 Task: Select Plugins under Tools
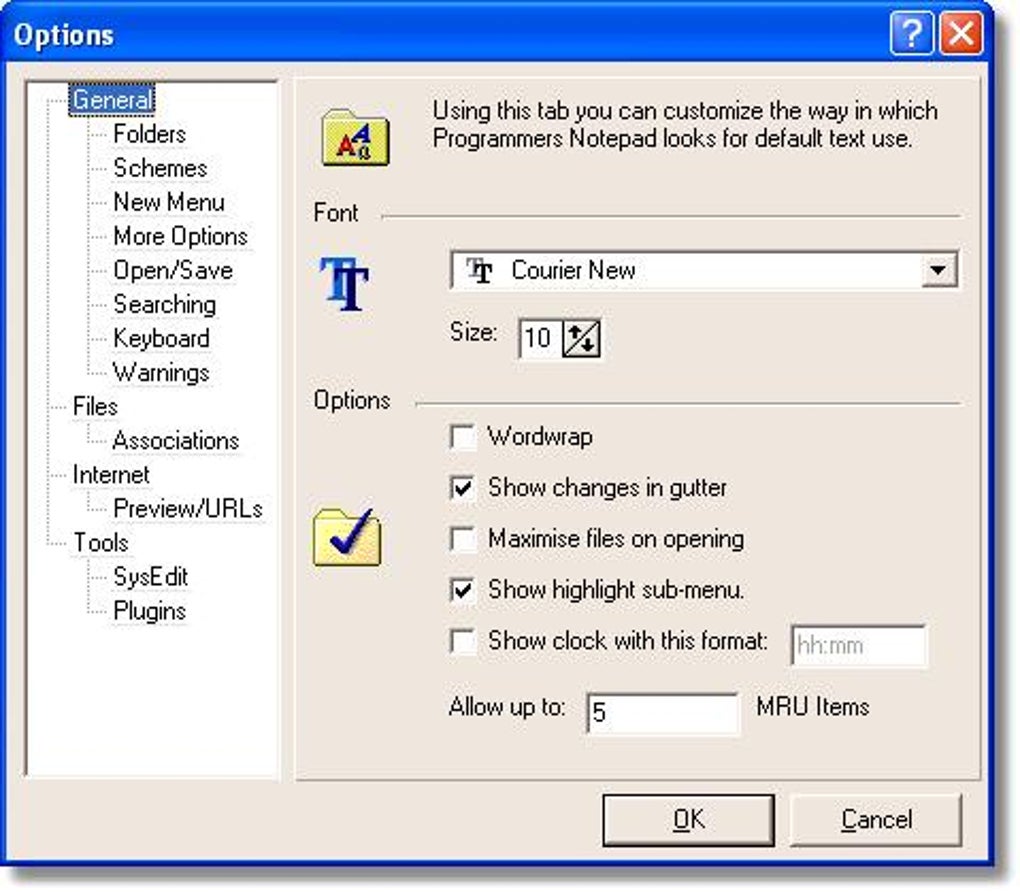[150, 611]
